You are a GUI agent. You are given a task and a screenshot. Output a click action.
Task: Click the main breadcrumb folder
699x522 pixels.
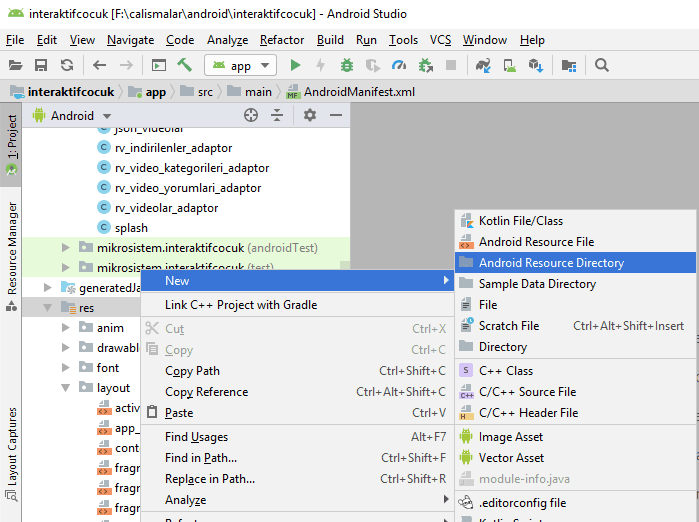[x=250, y=92]
